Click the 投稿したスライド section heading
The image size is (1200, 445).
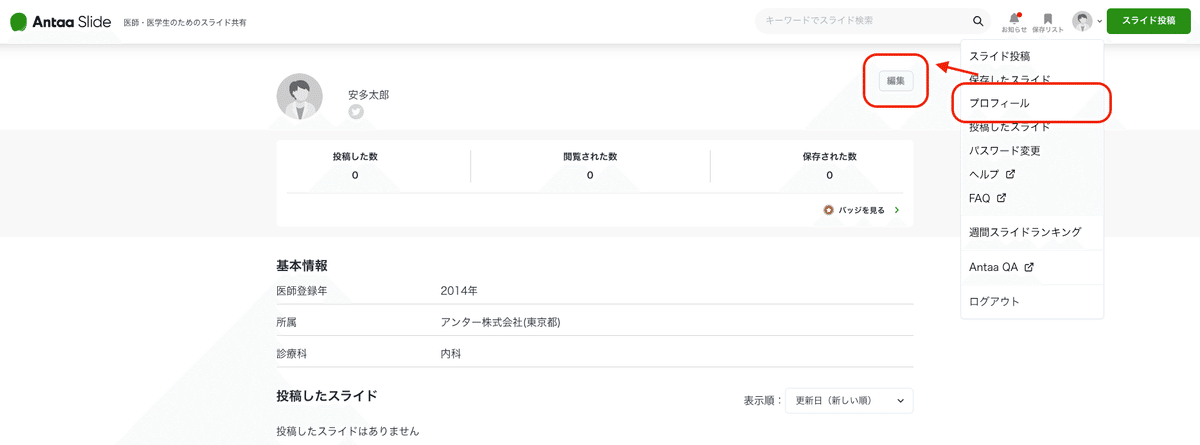coord(326,396)
